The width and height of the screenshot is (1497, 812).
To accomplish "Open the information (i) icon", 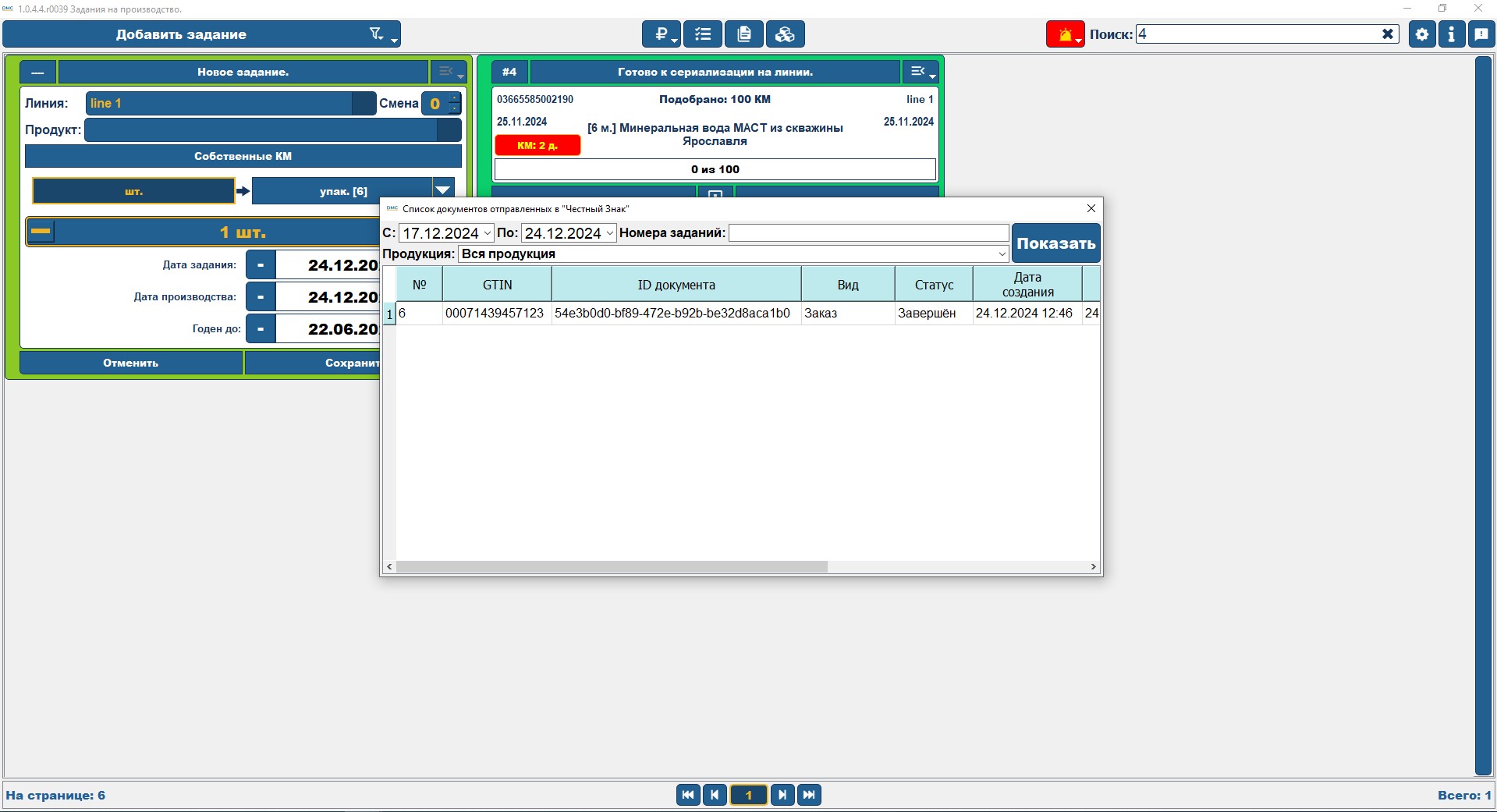I will (1451, 34).
